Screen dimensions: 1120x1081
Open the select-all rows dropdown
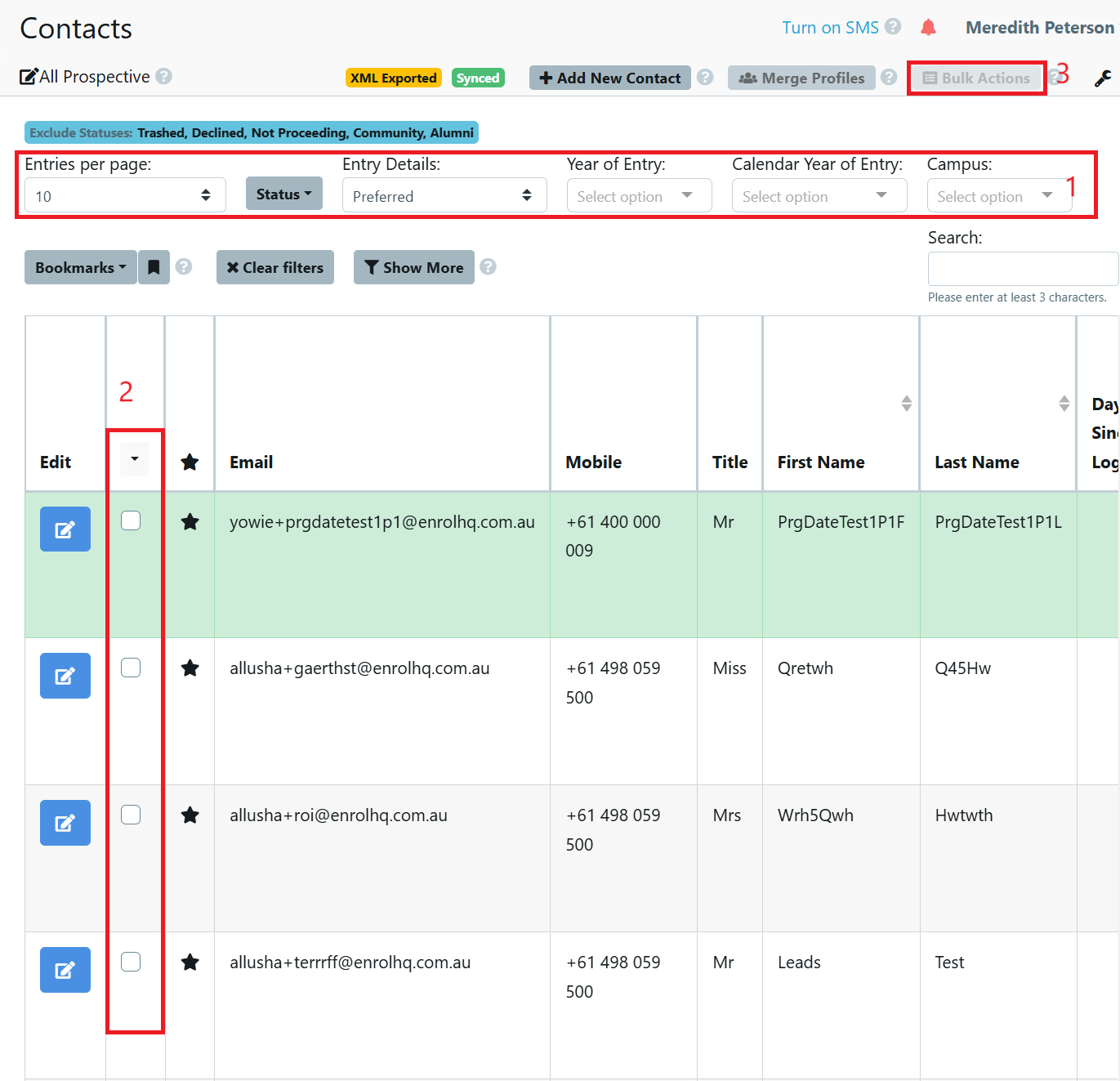click(134, 458)
